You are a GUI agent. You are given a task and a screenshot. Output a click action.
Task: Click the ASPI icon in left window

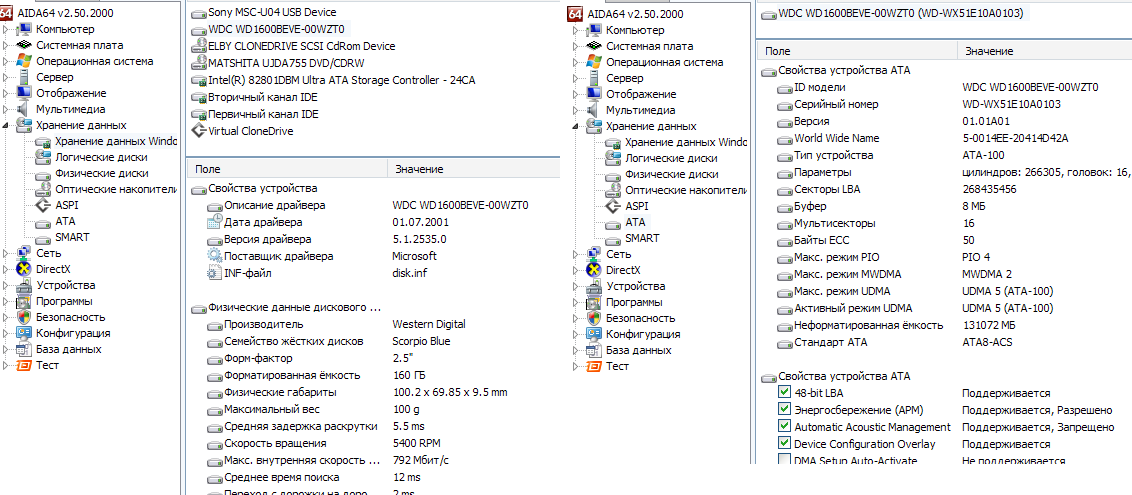tap(43, 205)
